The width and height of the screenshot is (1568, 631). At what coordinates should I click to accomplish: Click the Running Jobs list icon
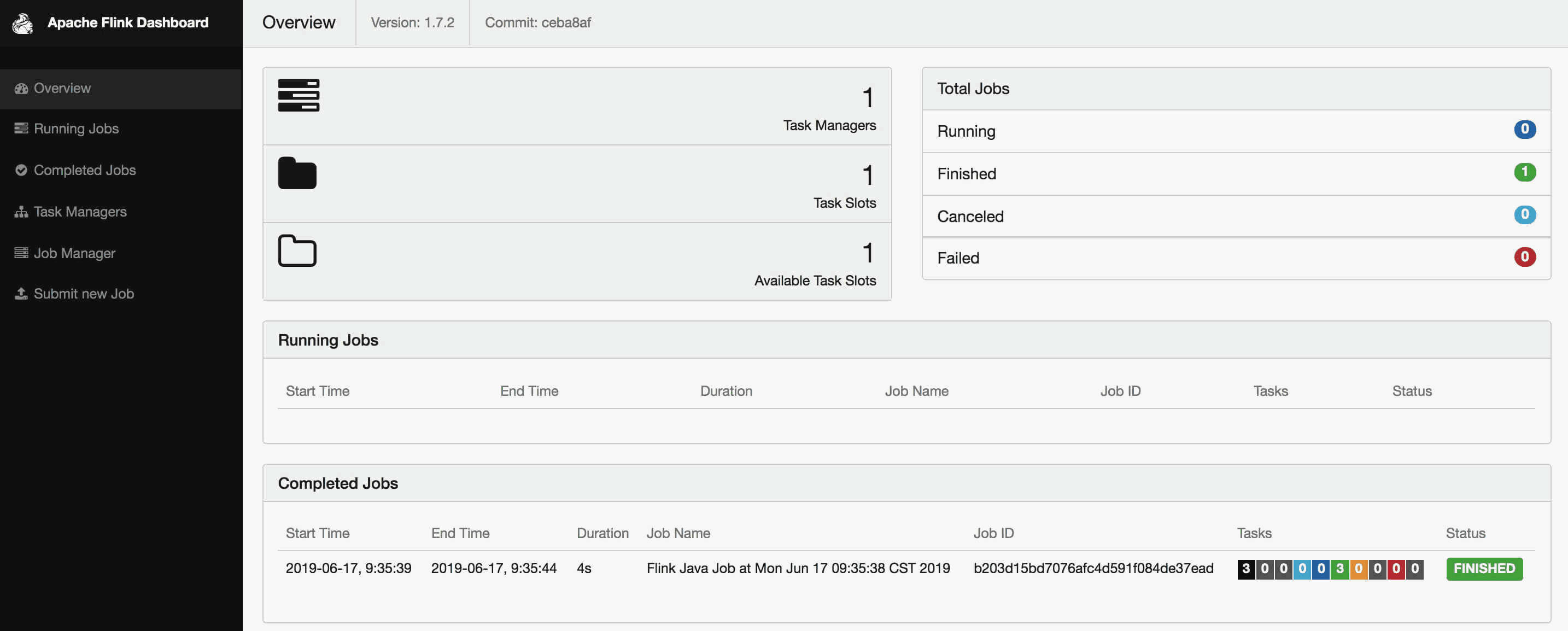pos(21,128)
